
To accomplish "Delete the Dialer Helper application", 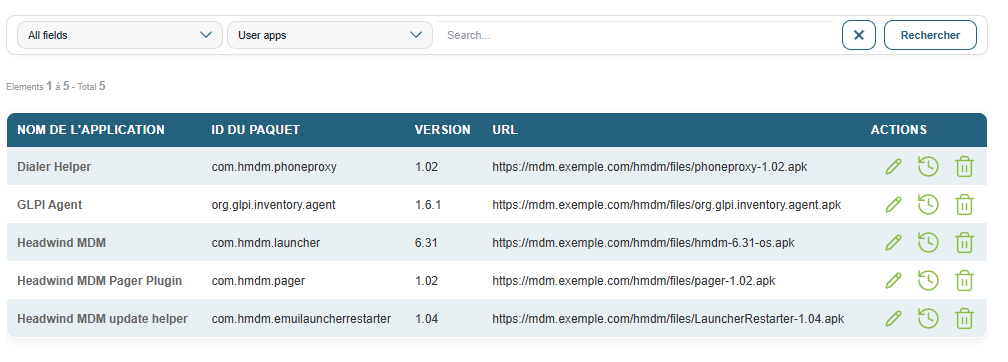I will click(964, 167).
